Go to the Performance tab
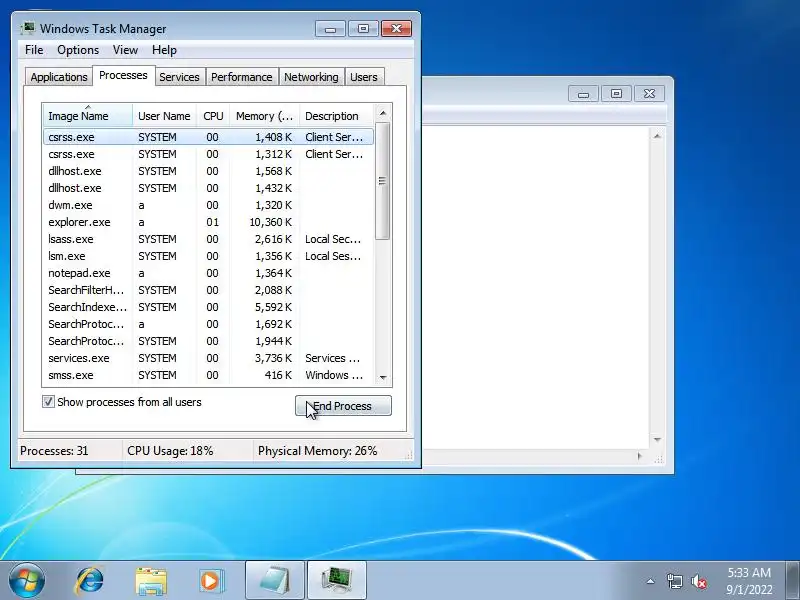The image size is (800, 600). pos(241,77)
